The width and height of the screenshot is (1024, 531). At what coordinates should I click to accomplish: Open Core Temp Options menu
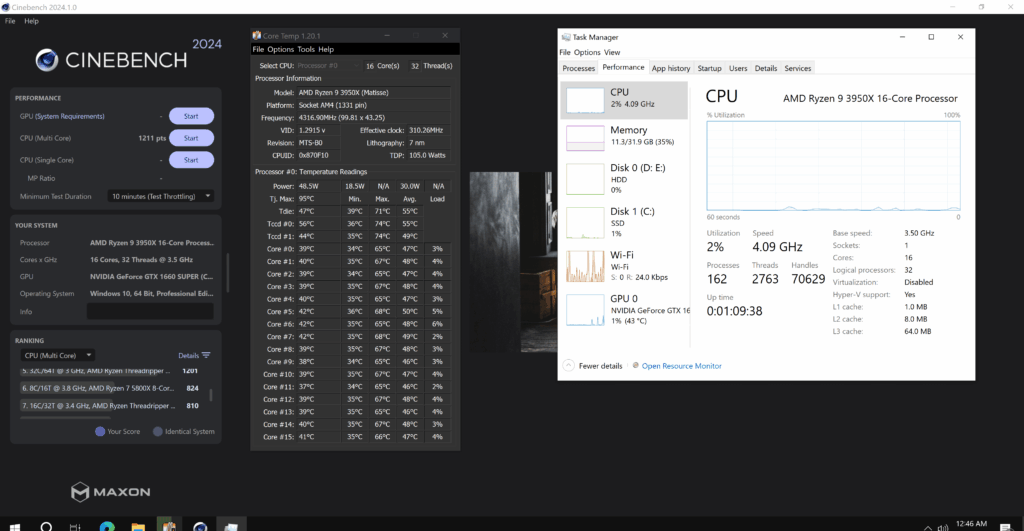coord(281,50)
